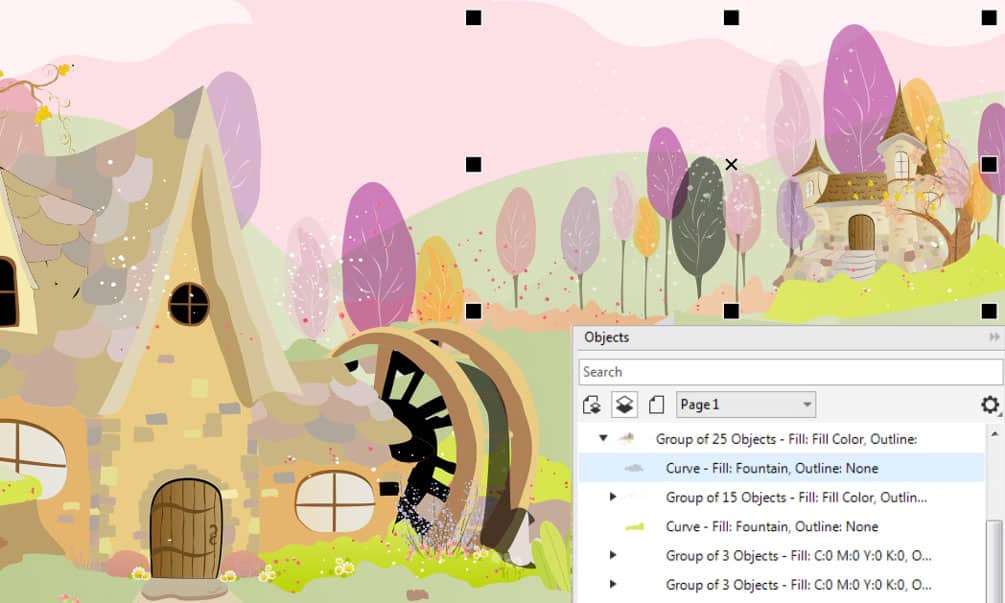Click the selection's center X marker
The image size is (1005, 603).
pyautogui.click(x=731, y=165)
